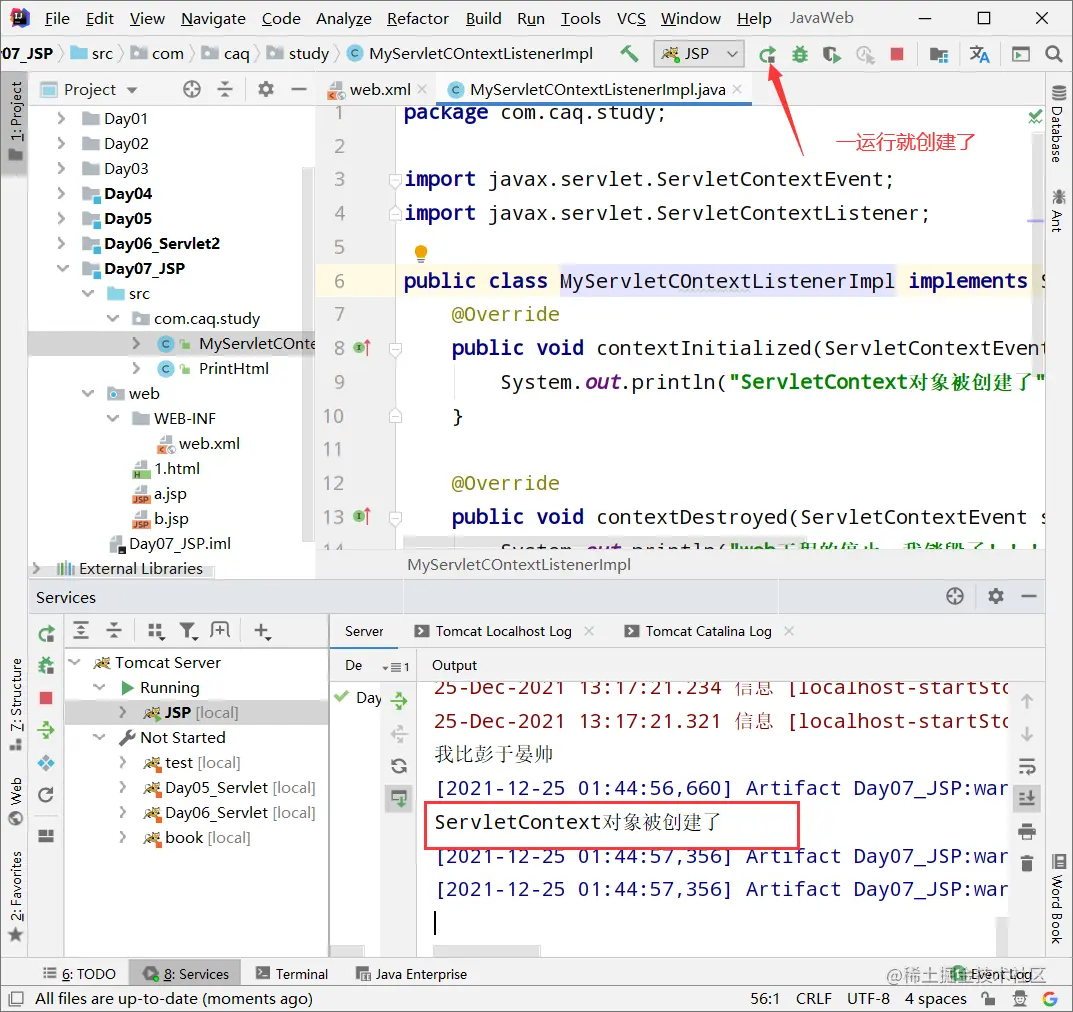This screenshot has width=1073, height=1012.
Task: Click the Rerun JSP configuration icon
Action: [x=768, y=54]
